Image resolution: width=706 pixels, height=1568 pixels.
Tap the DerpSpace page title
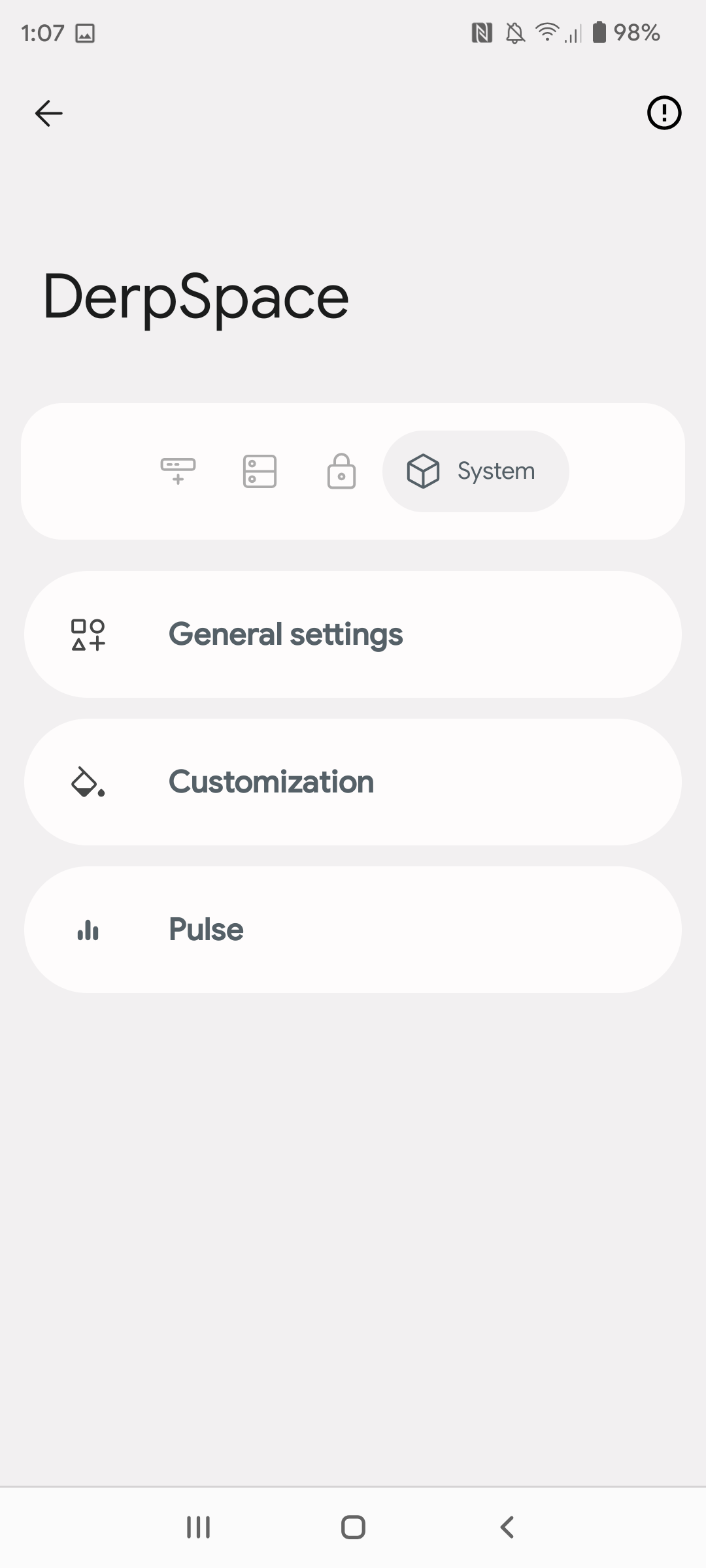click(x=196, y=297)
